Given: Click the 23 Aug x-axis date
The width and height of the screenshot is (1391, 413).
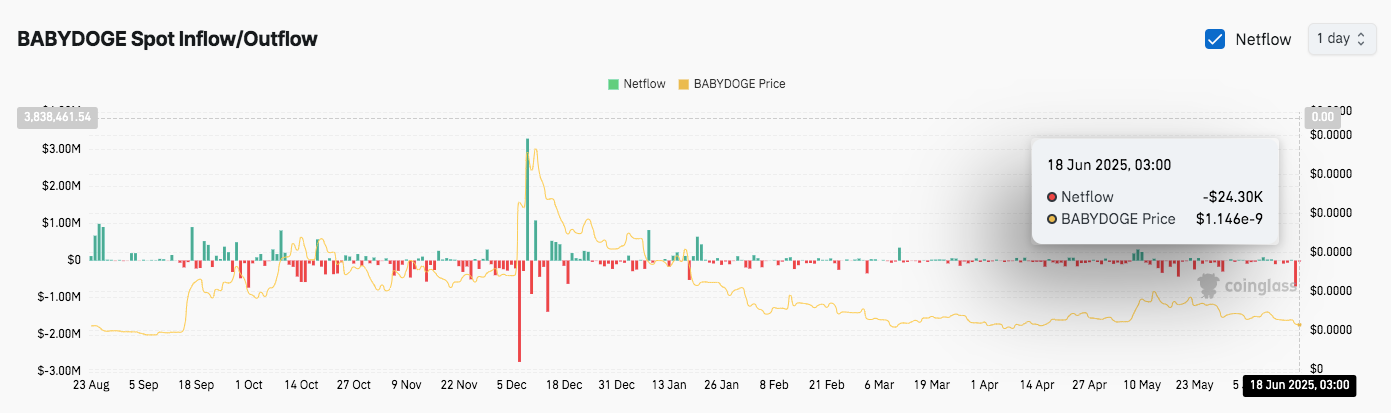Looking at the screenshot, I should pyautogui.click(x=90, y=384).
